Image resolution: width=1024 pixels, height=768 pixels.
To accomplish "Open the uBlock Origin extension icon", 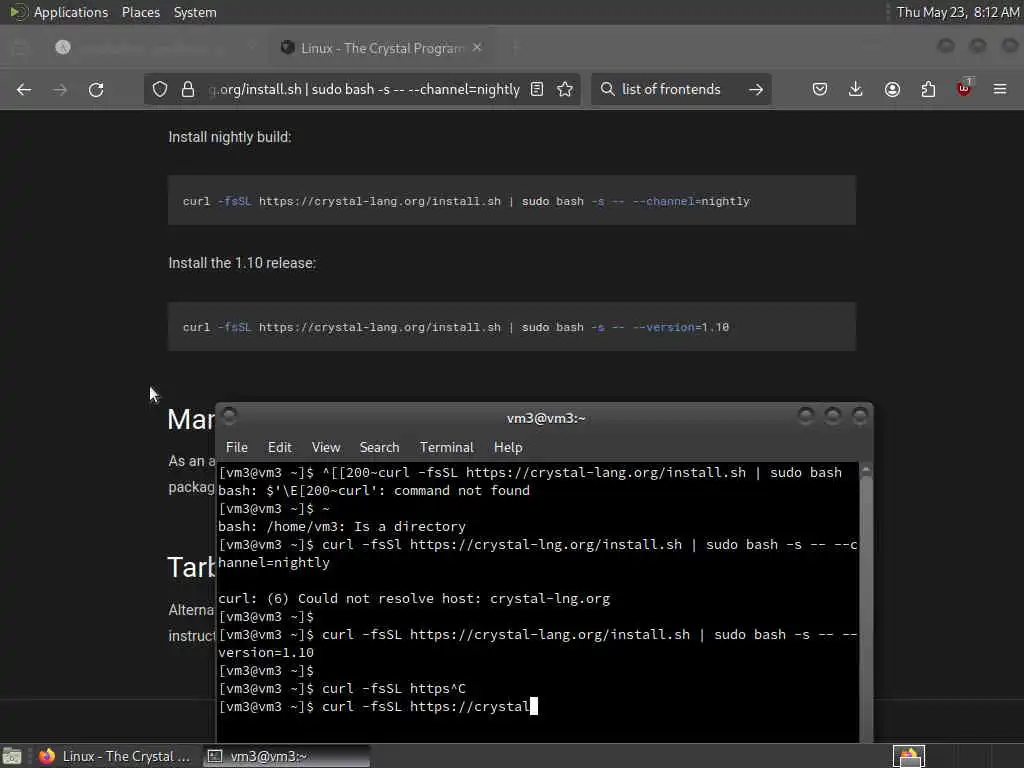I will [964, 88].
